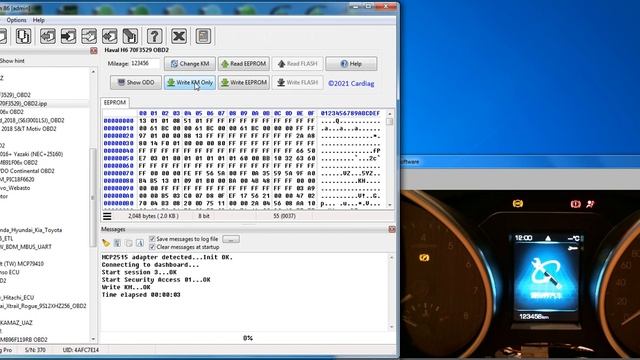Select the Webasto list item

click(x=15, y=188)
